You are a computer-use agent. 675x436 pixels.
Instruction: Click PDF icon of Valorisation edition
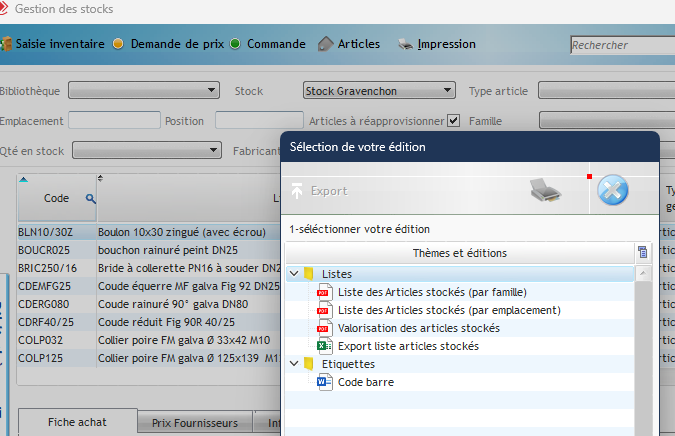click(325, 328)
